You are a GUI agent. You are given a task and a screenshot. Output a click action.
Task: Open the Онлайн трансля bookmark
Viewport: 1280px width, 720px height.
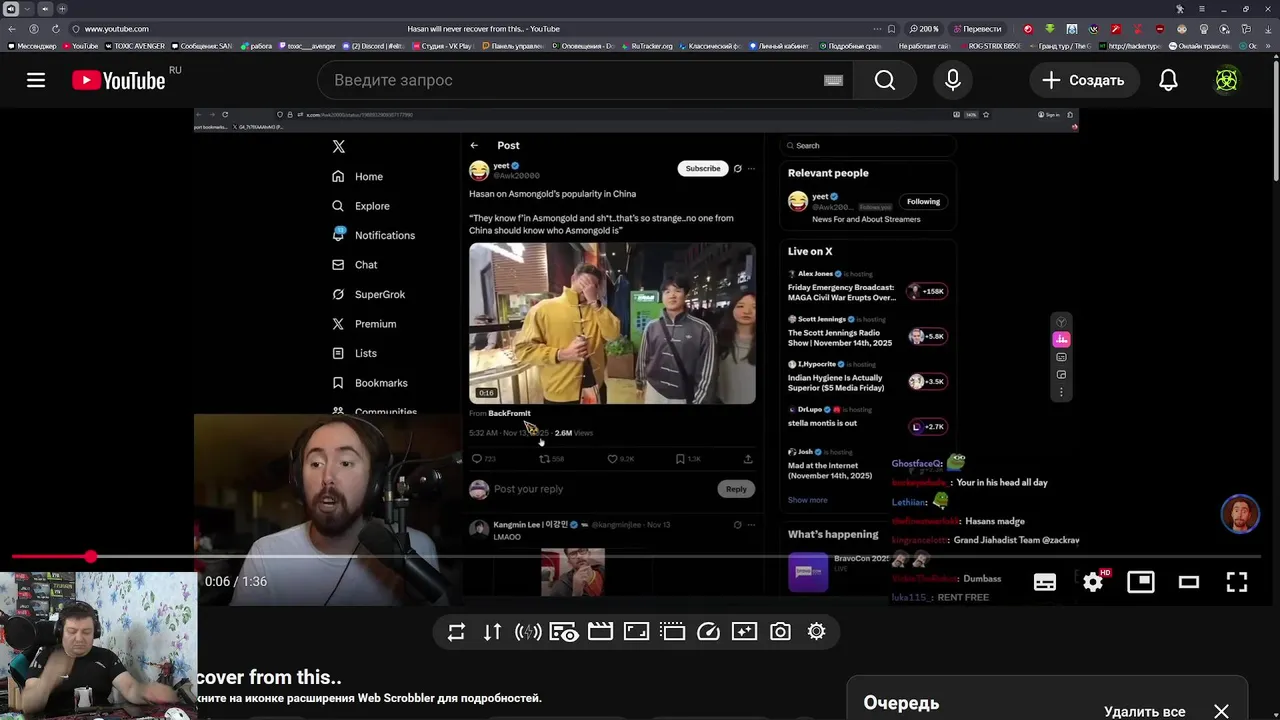point(1202,46)
